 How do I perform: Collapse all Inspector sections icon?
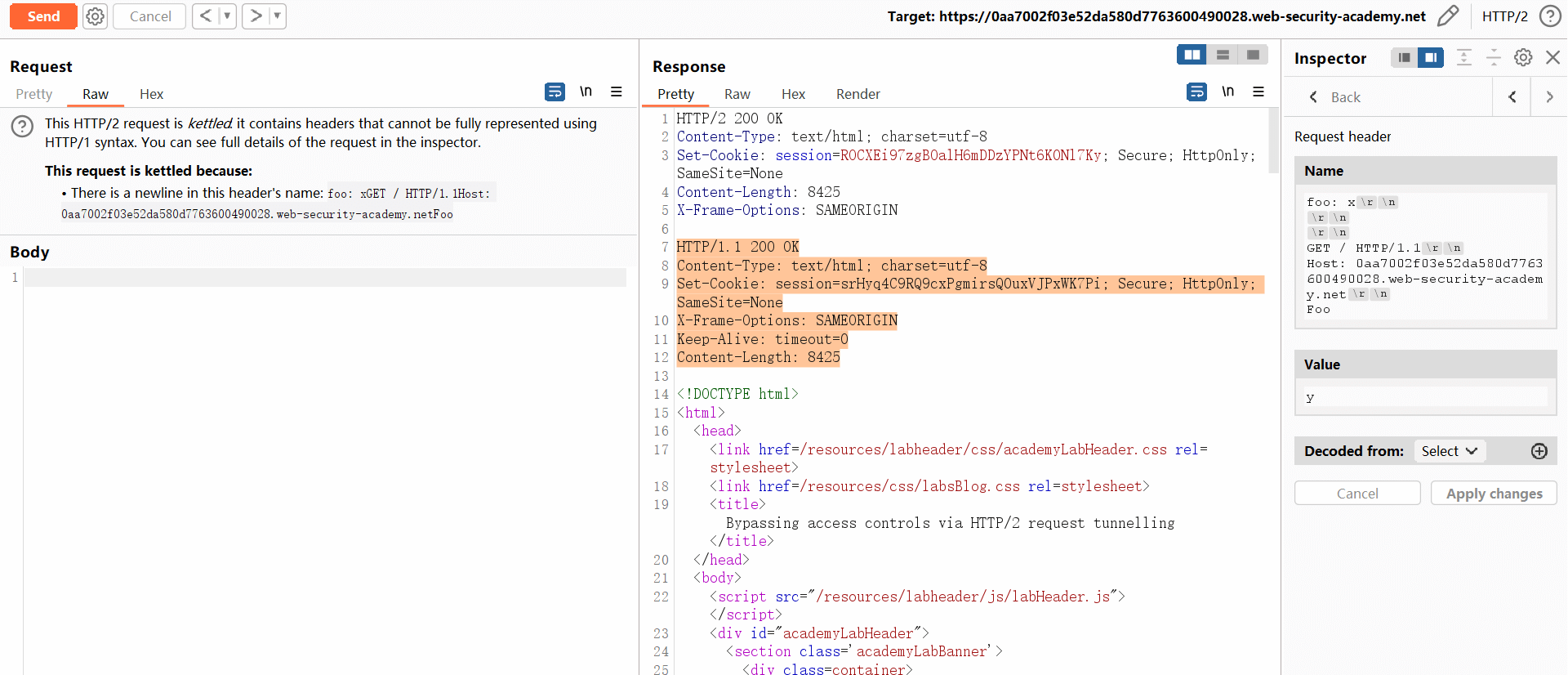tap(1494, 57)
